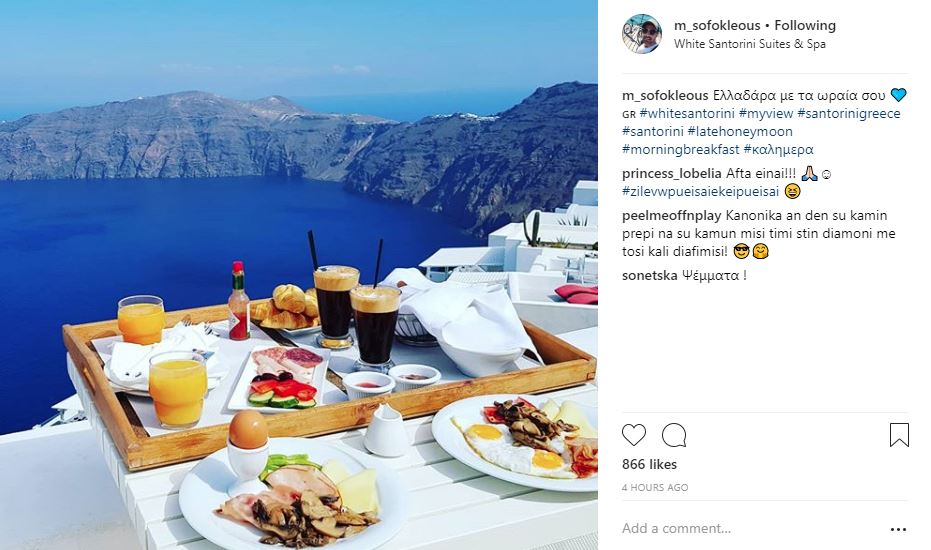Toggle the Following button
931x550 pixels.
click(x=805, y=26)
